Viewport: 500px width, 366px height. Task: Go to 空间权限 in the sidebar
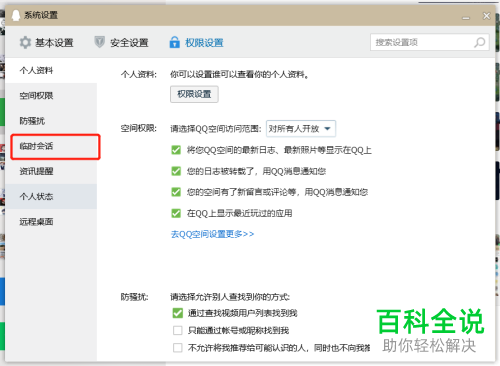coord(51,96)
